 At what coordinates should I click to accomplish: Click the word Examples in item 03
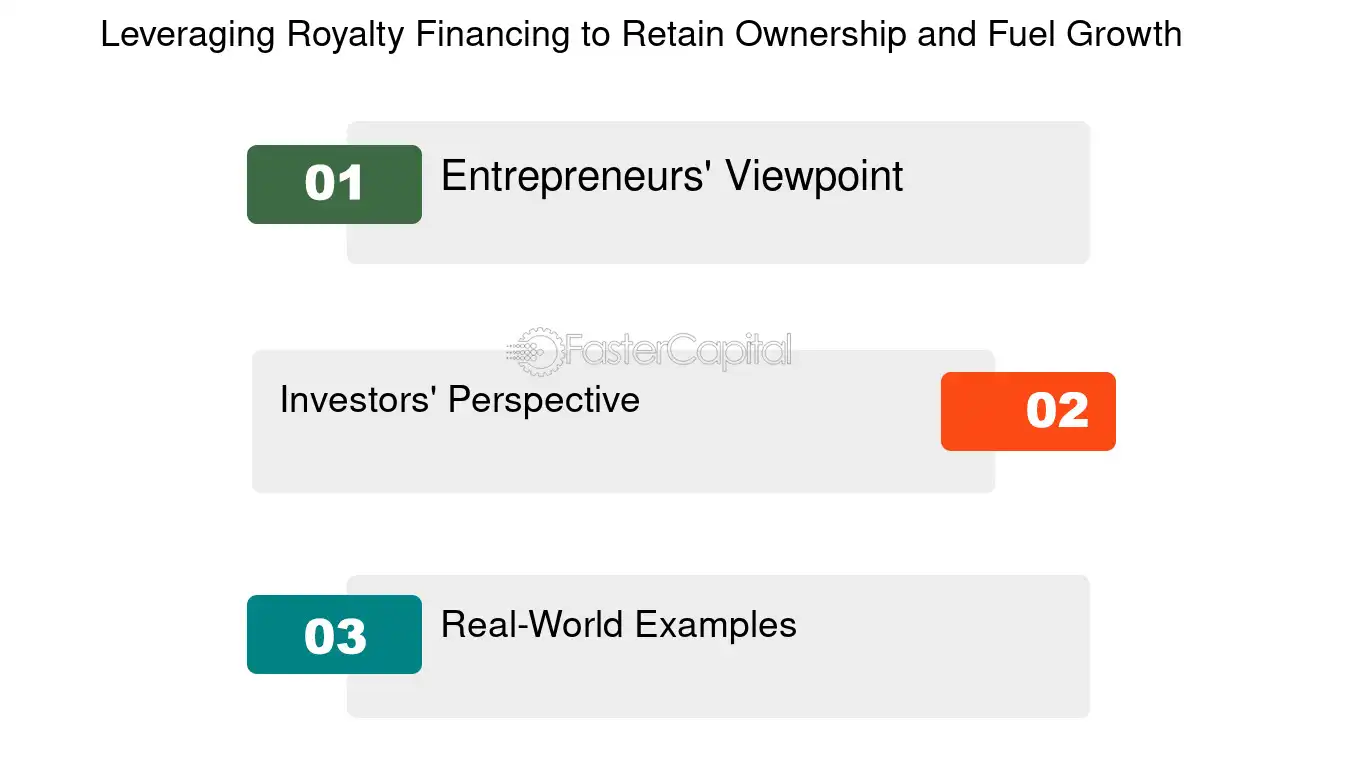[716, 625]
